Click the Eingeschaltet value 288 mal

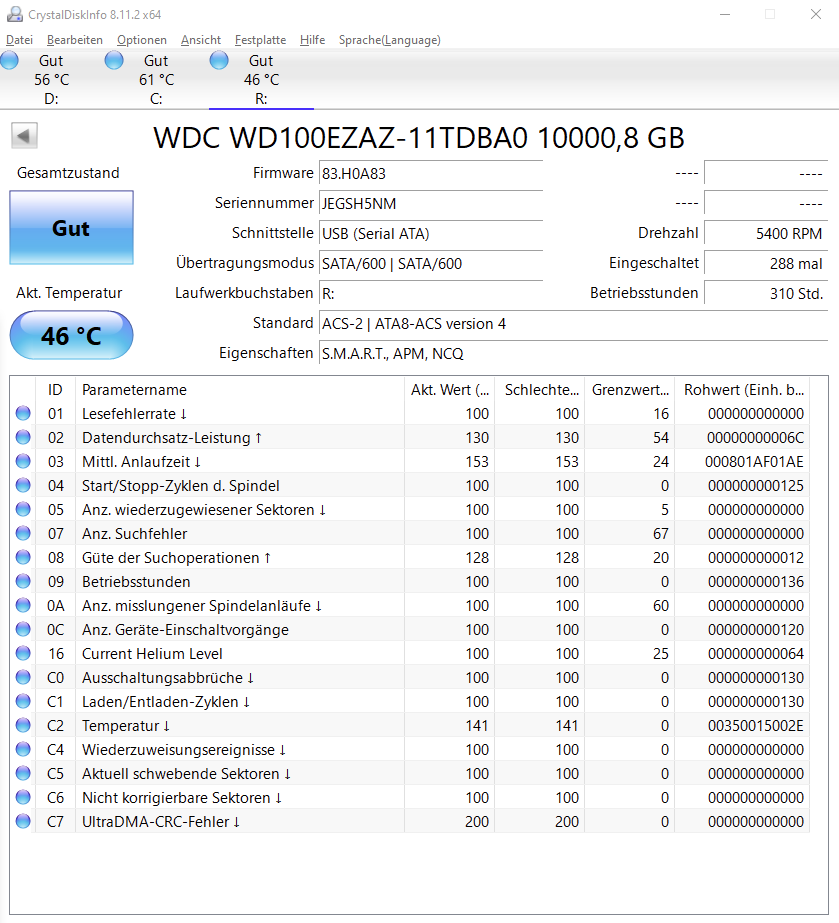[x=766, y=264]
